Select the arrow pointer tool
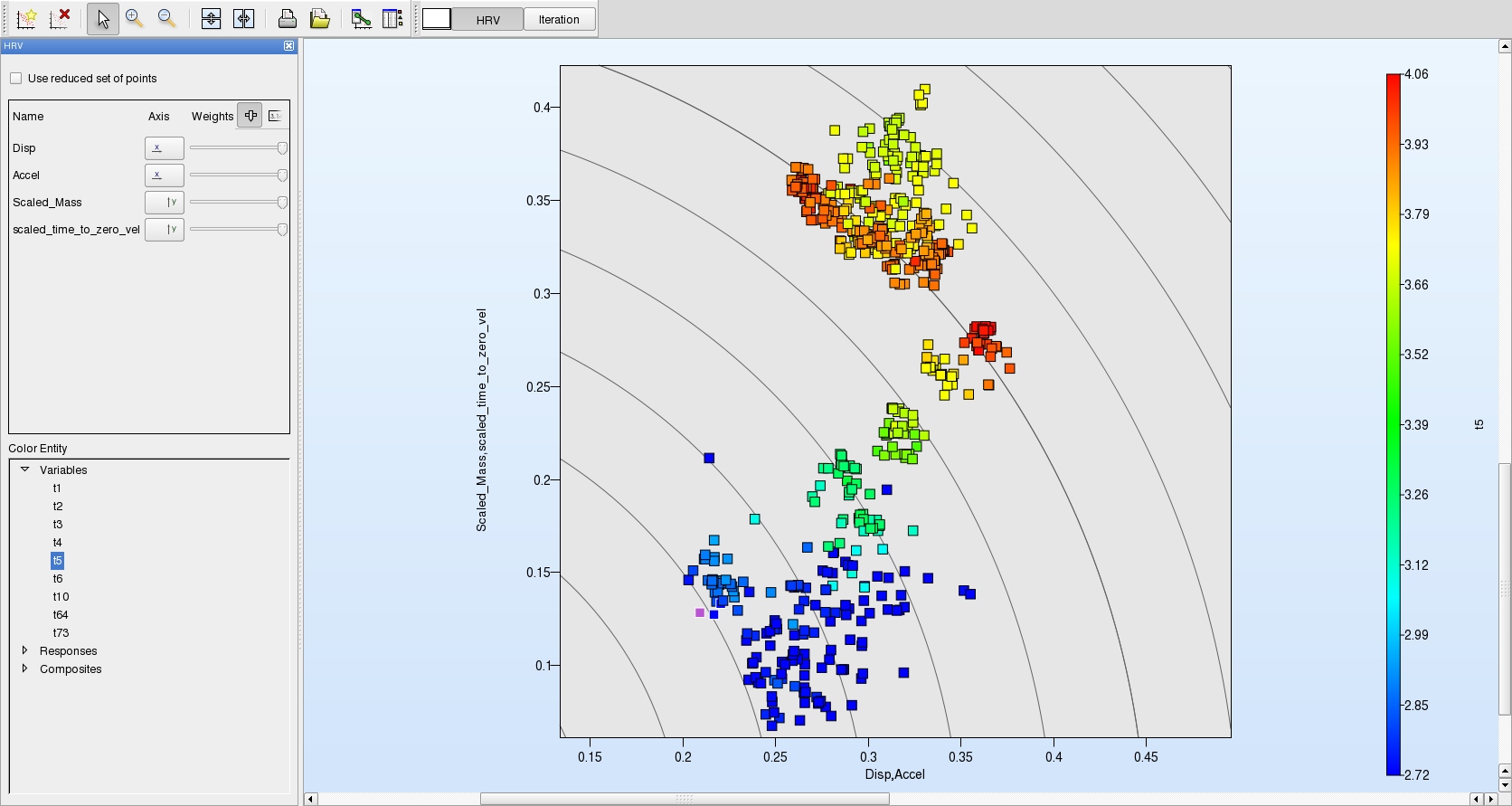The width and height of the screenshot is (1512, 806). pos(103,18)
